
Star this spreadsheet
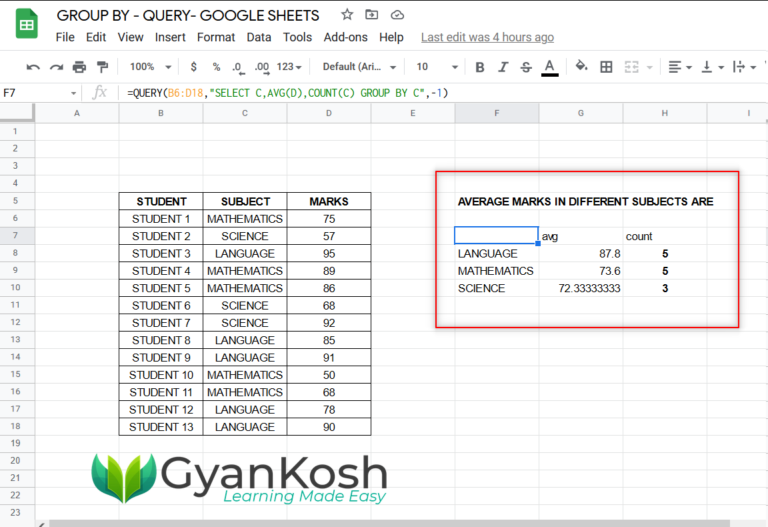point(347,15)
